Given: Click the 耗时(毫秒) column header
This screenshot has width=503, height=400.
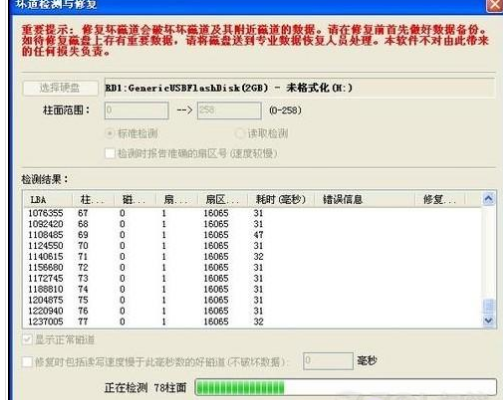Looking at the screenshot, I should [281, 200].
